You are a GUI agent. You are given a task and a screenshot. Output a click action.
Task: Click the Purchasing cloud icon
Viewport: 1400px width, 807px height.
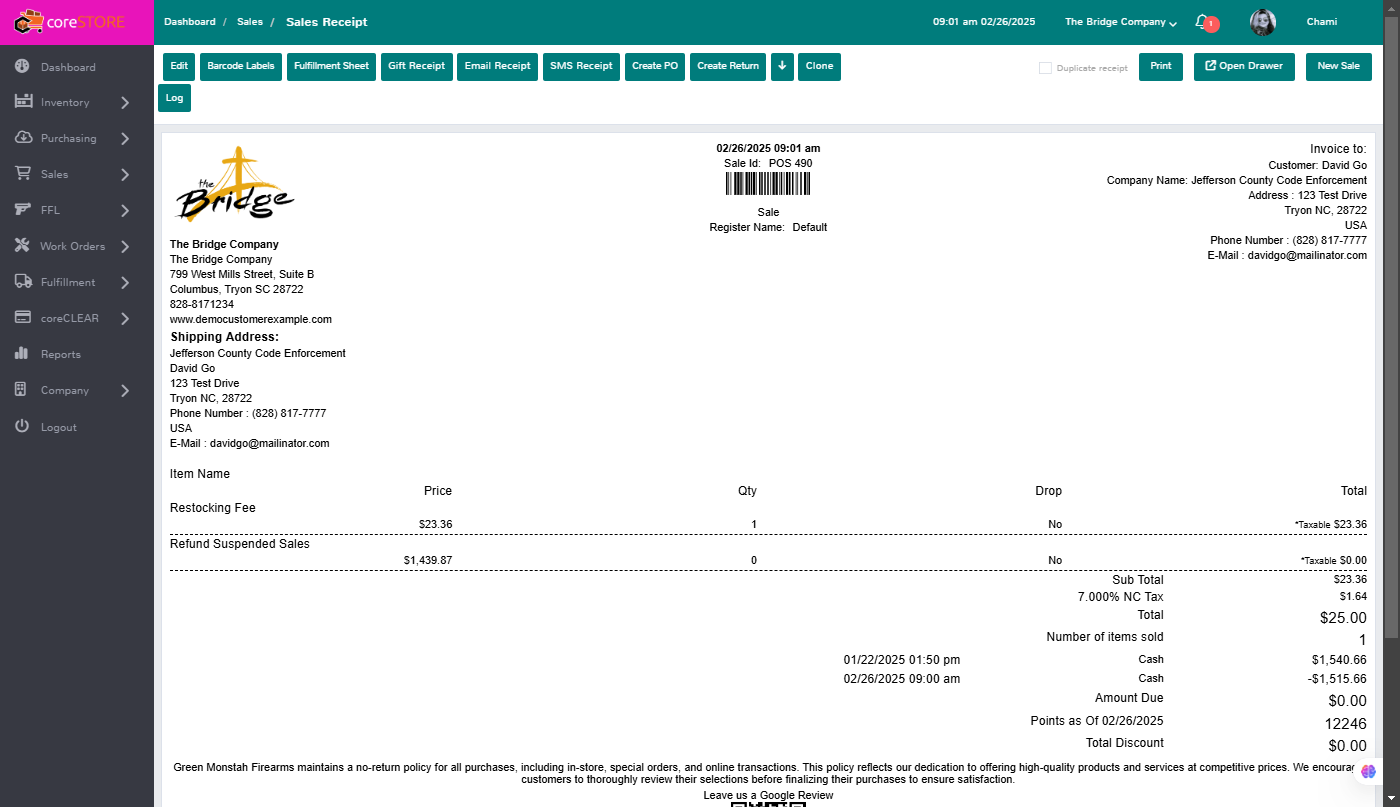pyautogui.click(x=22, y=138)
